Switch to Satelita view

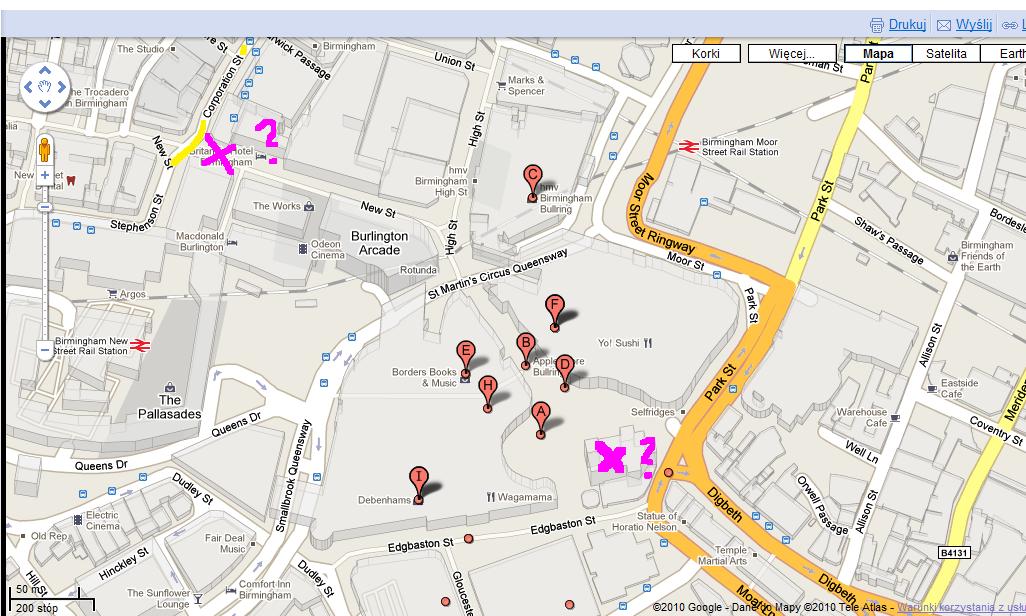click(x=946, y=54)
